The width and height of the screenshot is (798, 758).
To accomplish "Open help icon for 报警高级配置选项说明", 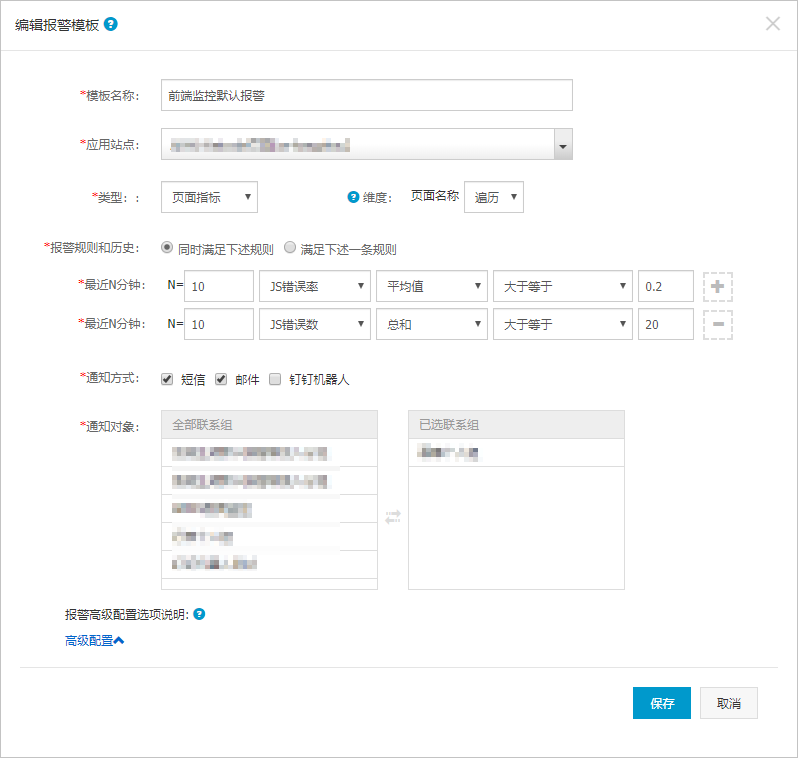I will 199,614.
